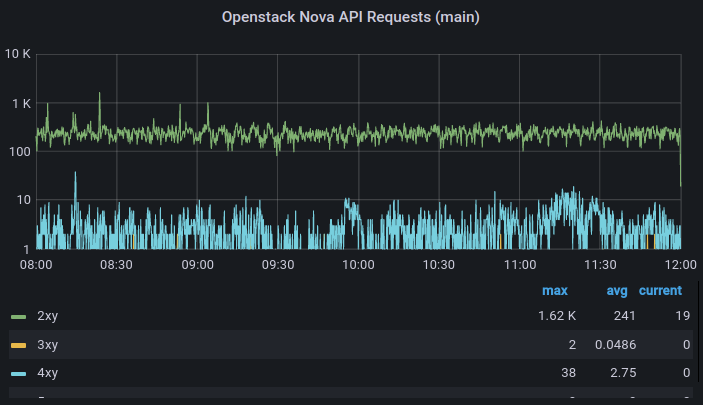
Task: Click the 11:30 time axis label
Action: (x=600, y=265)
